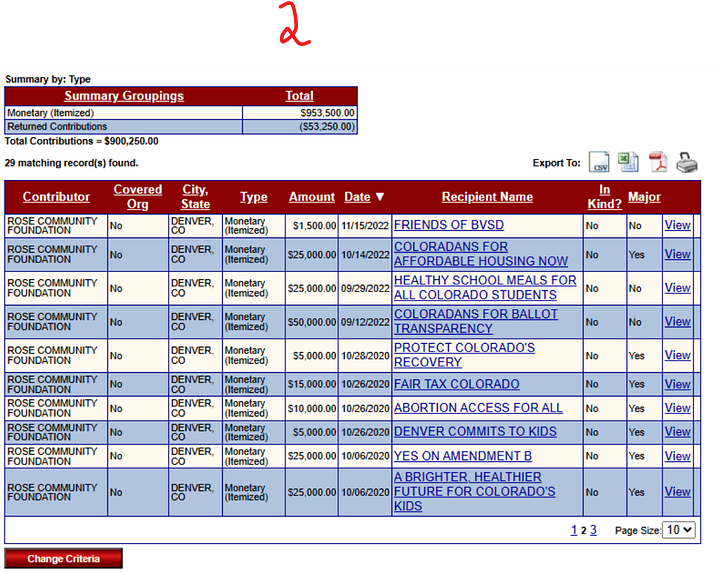View details for ABORTION ACCESS FOR ALL row
The height and width of the screenshot is (572, 720).
click(677, 408)
